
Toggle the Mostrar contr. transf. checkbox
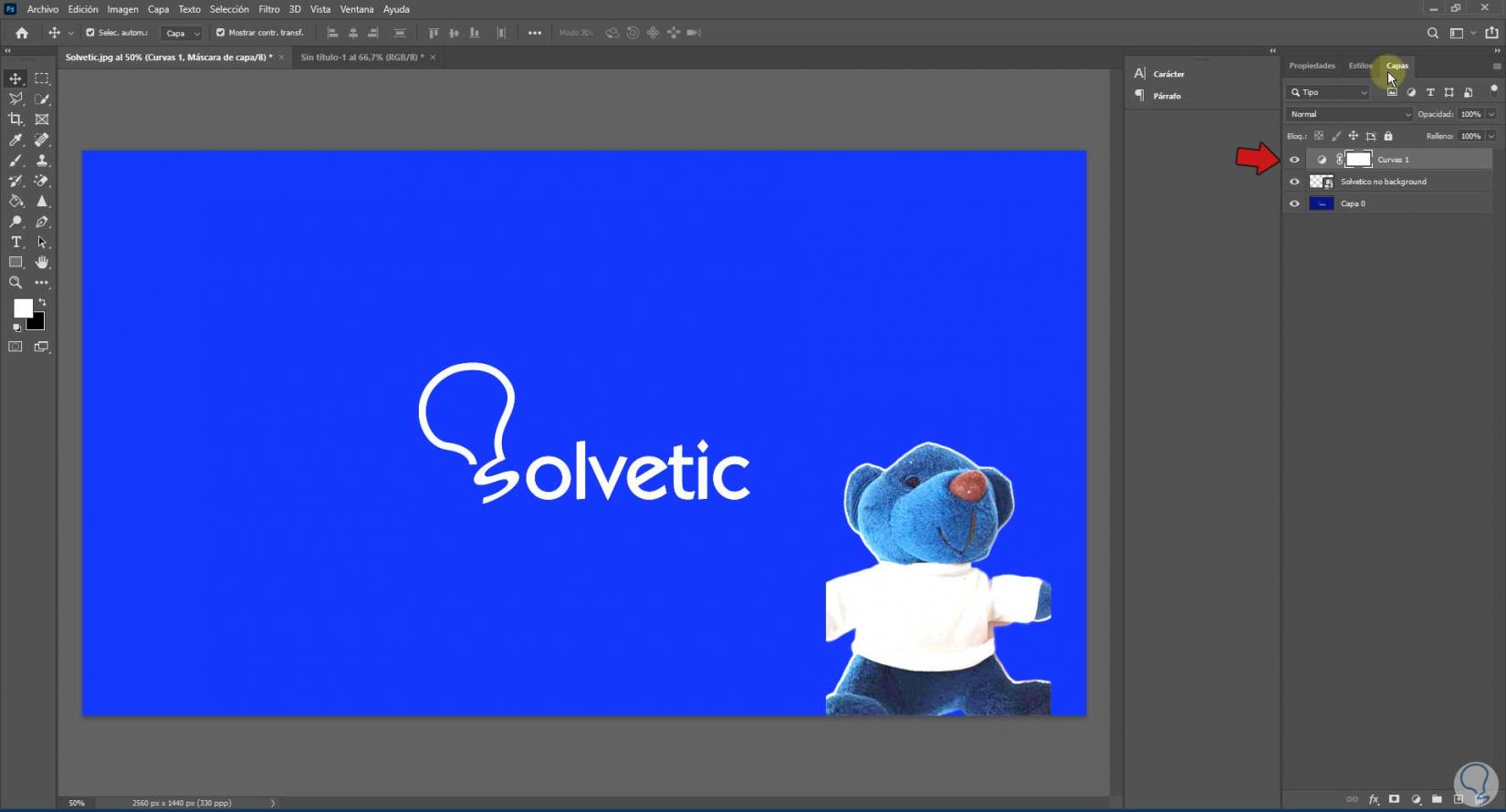click(x=220, y=33)
